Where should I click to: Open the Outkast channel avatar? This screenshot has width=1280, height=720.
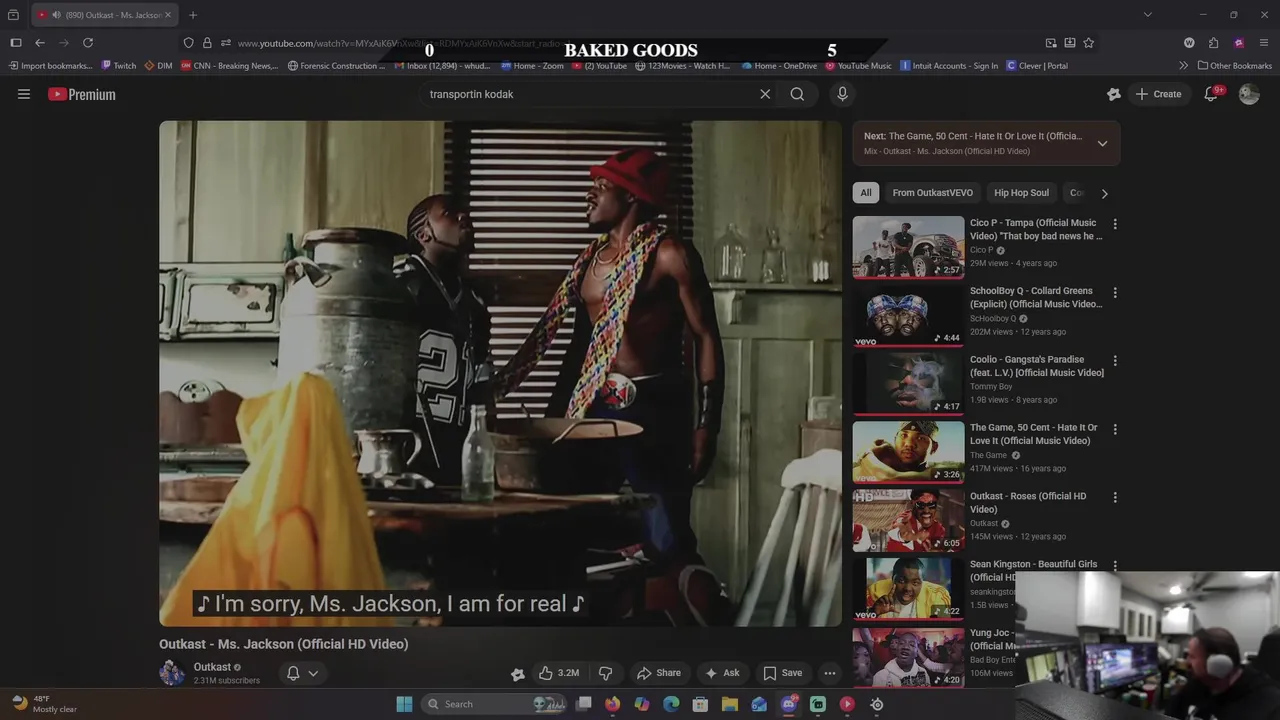pos(172,673)
